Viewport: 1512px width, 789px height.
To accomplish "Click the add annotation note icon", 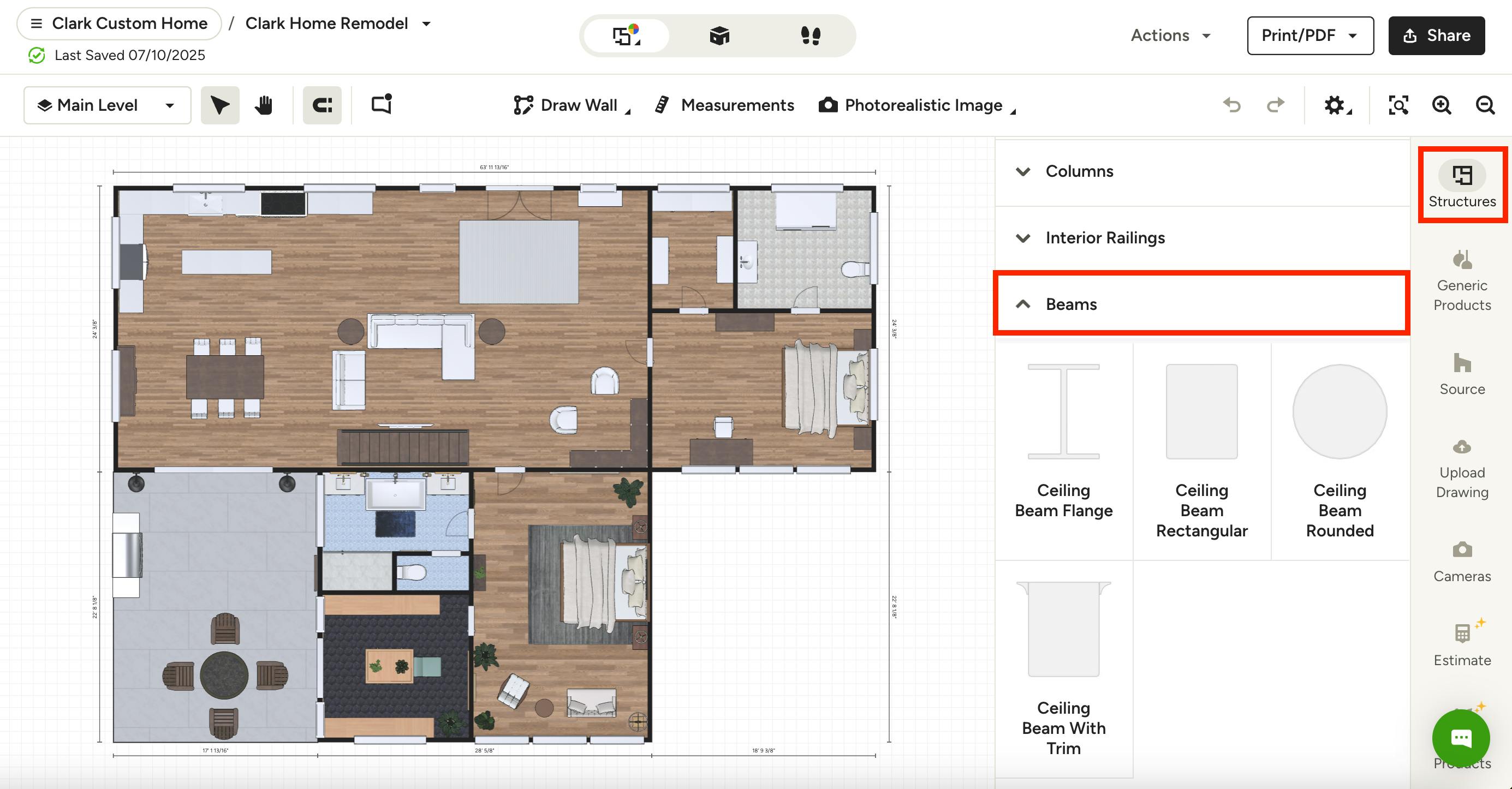I will [x=382, y=104].
